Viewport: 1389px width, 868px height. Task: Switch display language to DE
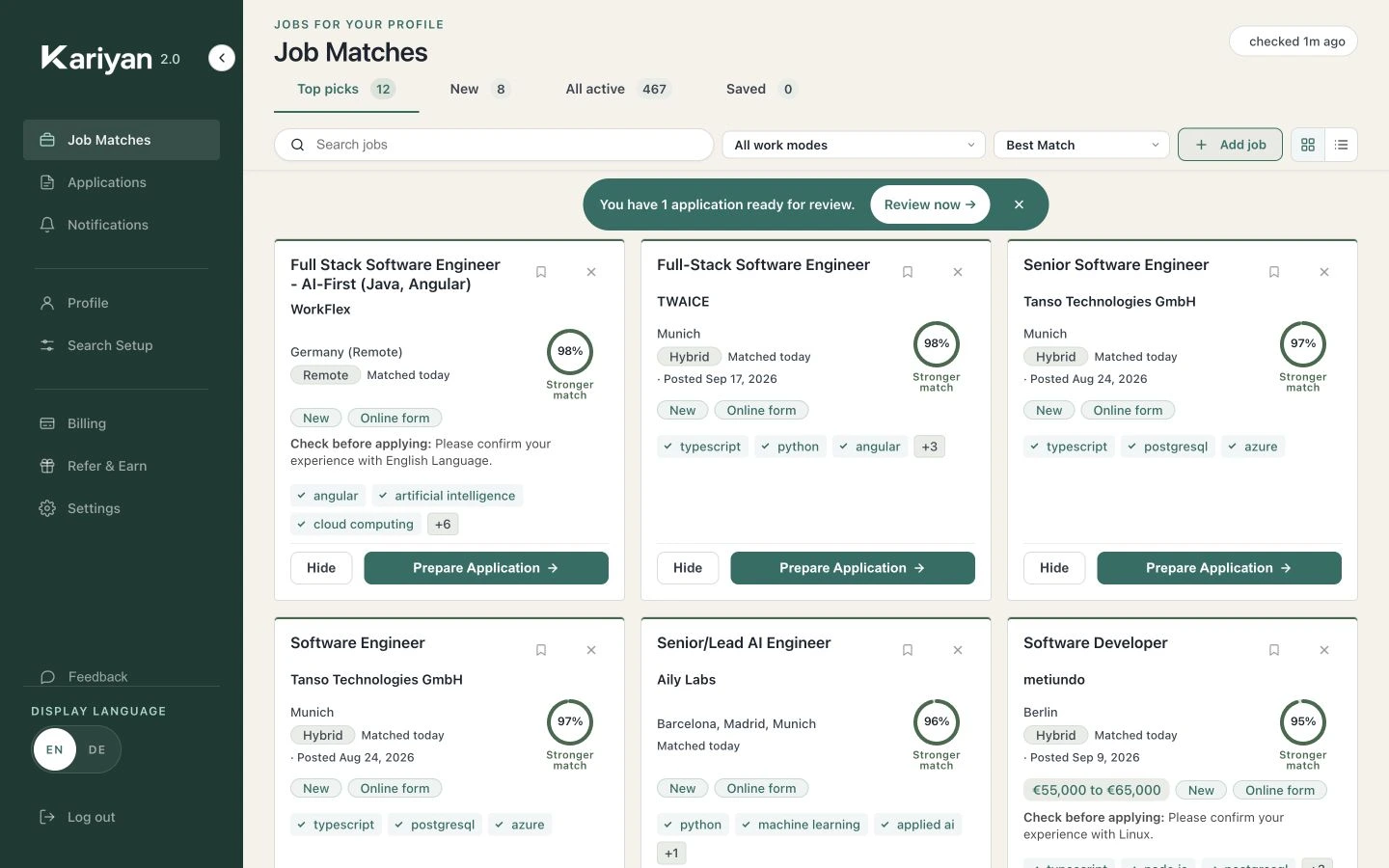pos(97,749)
